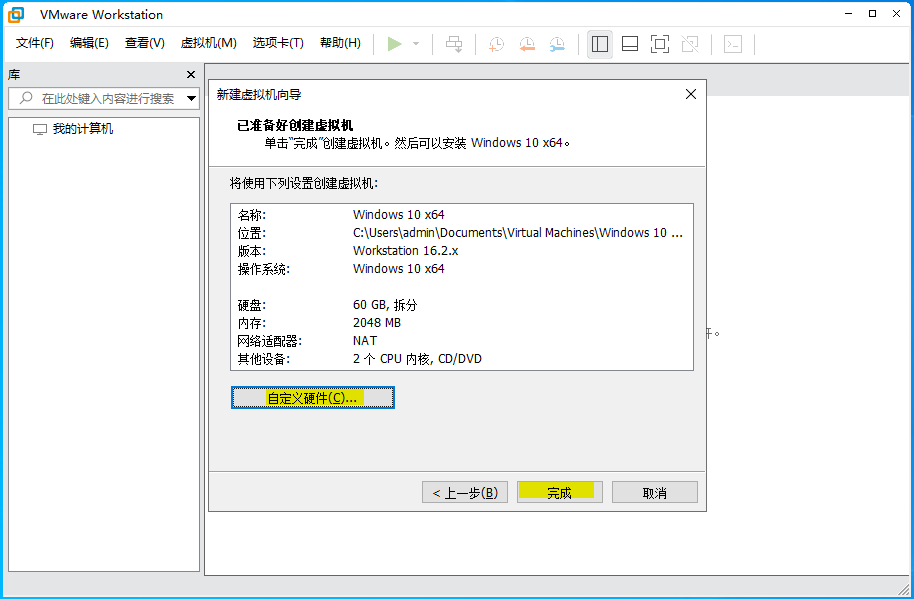Viewport: 914px width, 599px height.
Task: Revert virtual machine to snapshot icon
Action: coord(527,44)
